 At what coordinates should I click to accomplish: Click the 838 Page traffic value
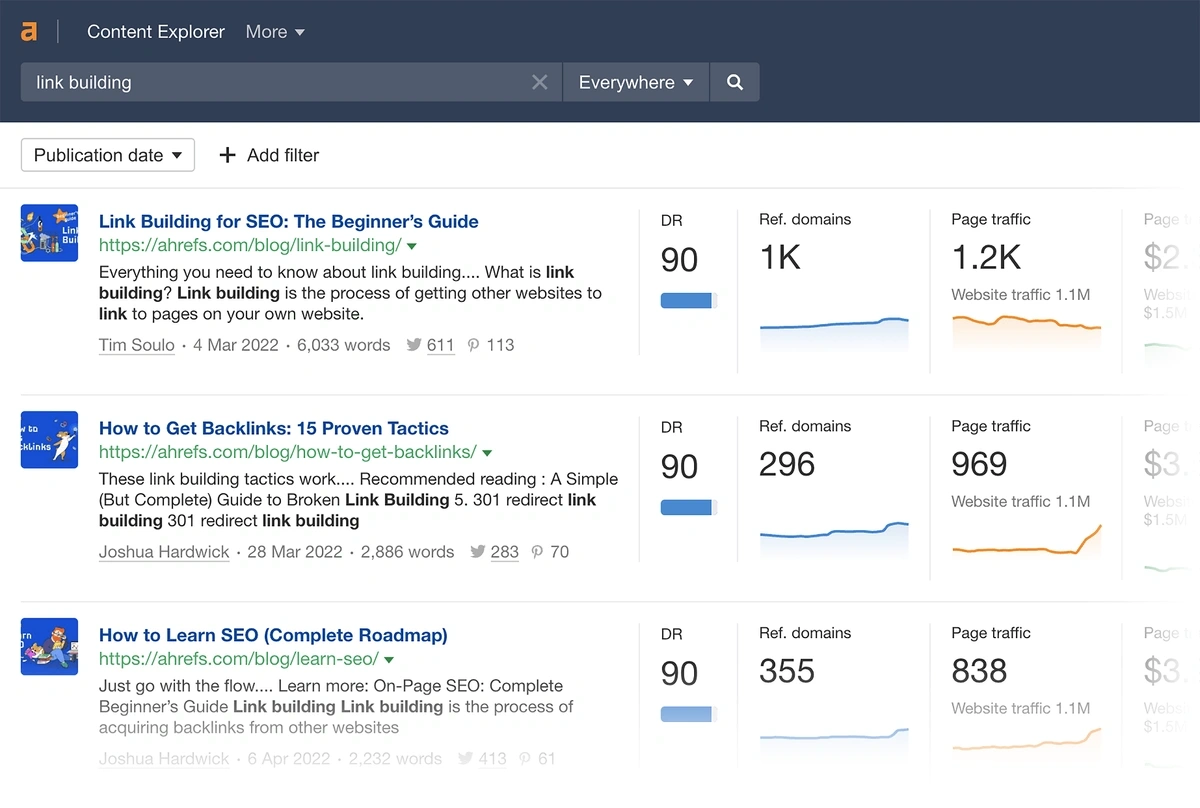click(979, 672)
